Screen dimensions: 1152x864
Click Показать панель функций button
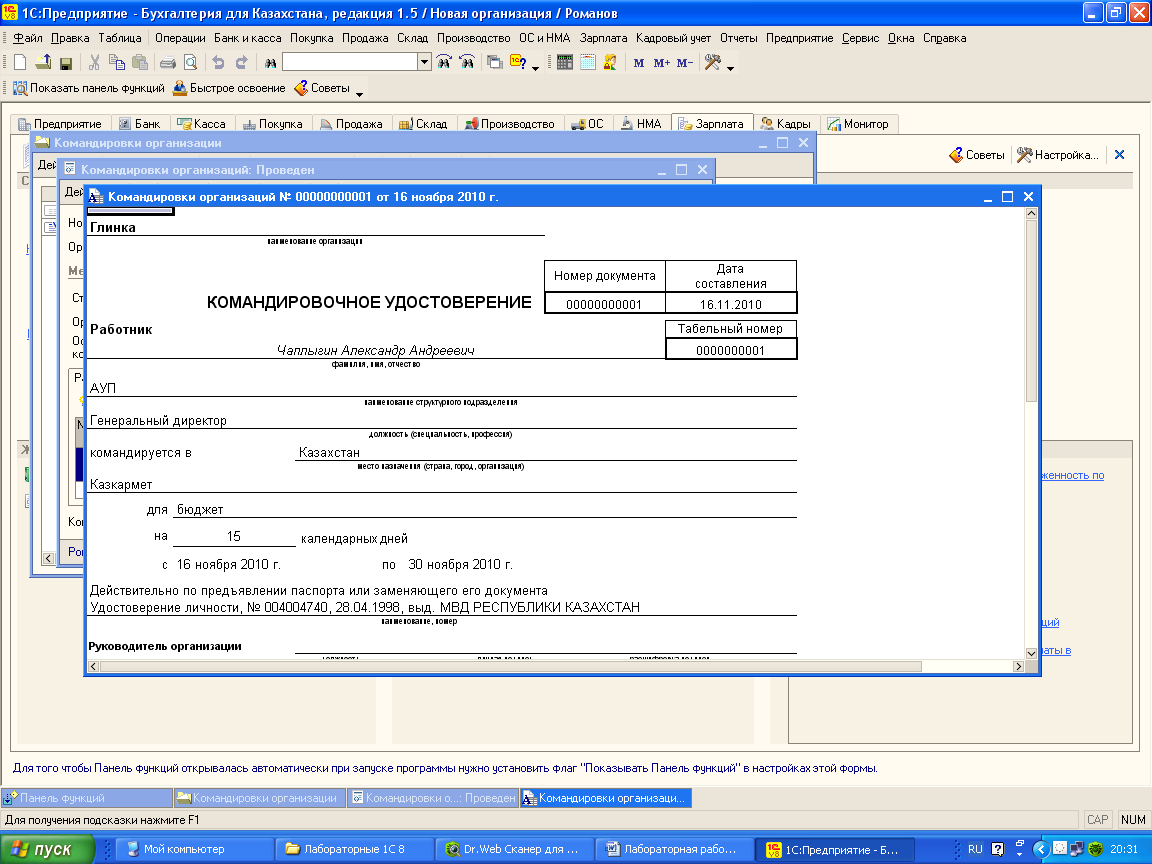(x=89, y=88)
